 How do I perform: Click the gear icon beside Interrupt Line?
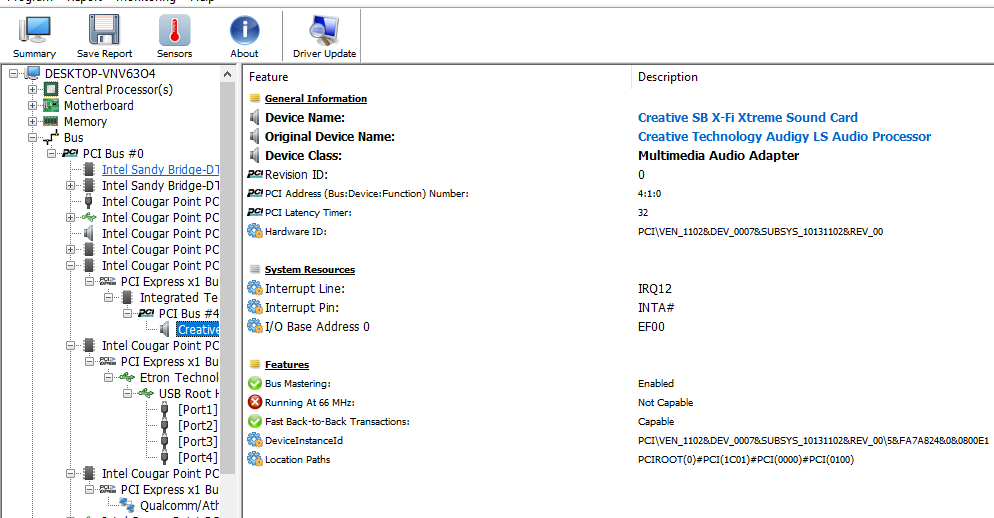click(x=255, y=288)
